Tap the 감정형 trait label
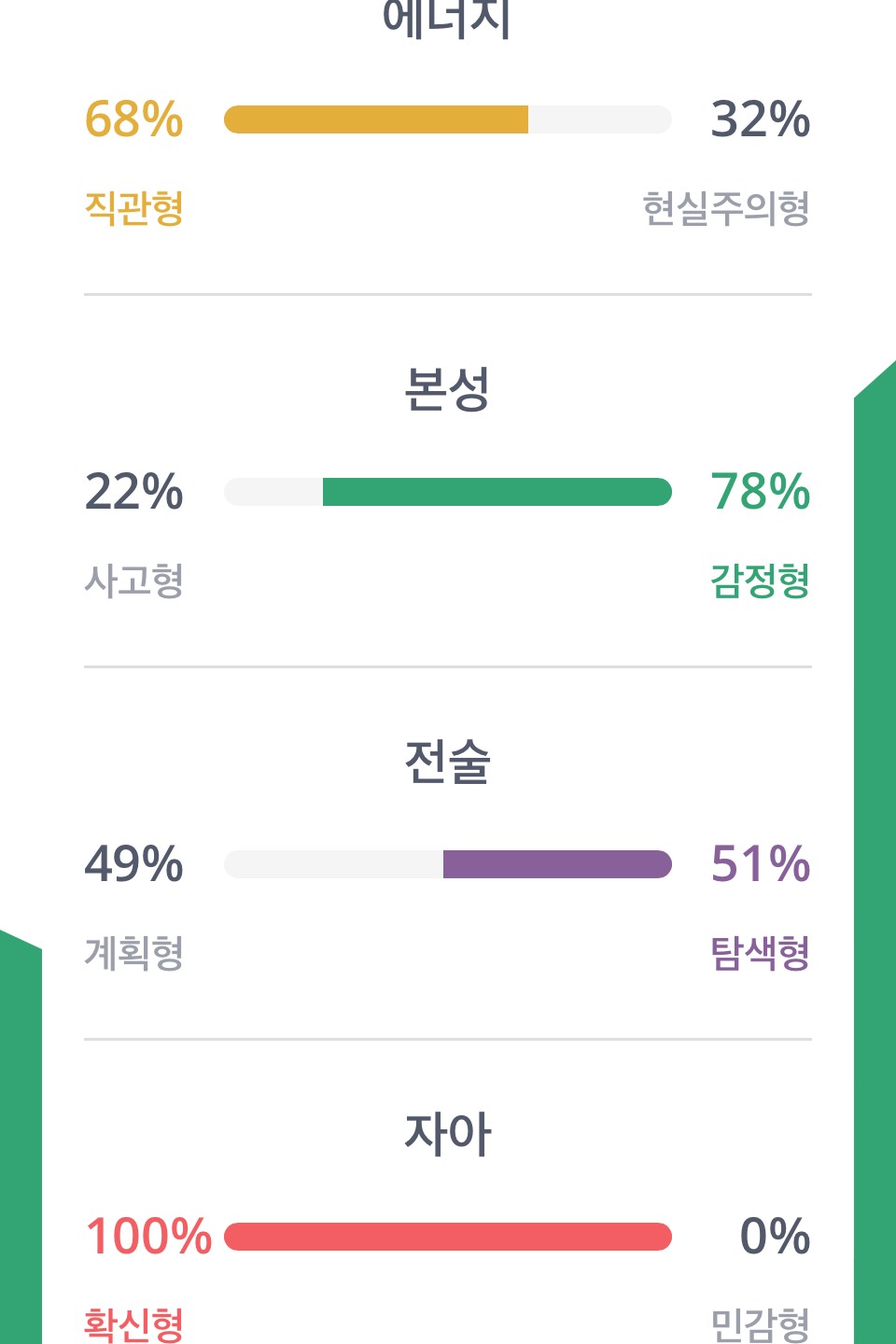 [x=760, y=581]
